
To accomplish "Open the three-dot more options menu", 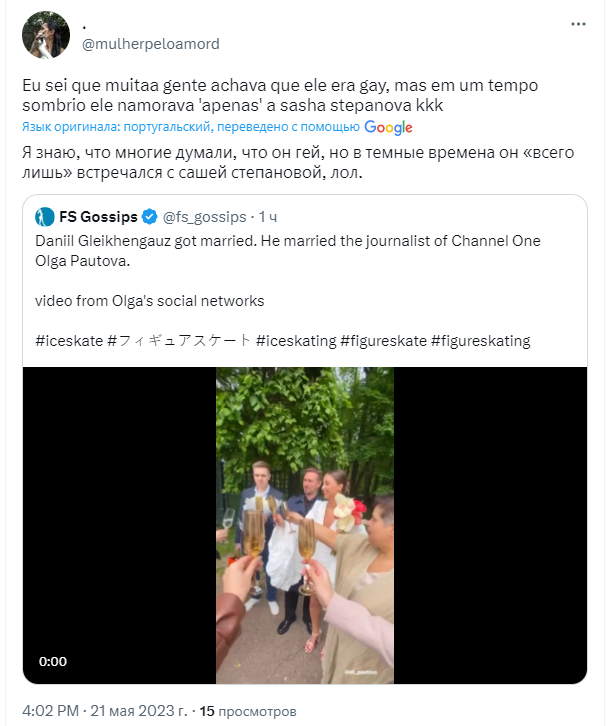I will pyautogui.click(x=578, y=24).
